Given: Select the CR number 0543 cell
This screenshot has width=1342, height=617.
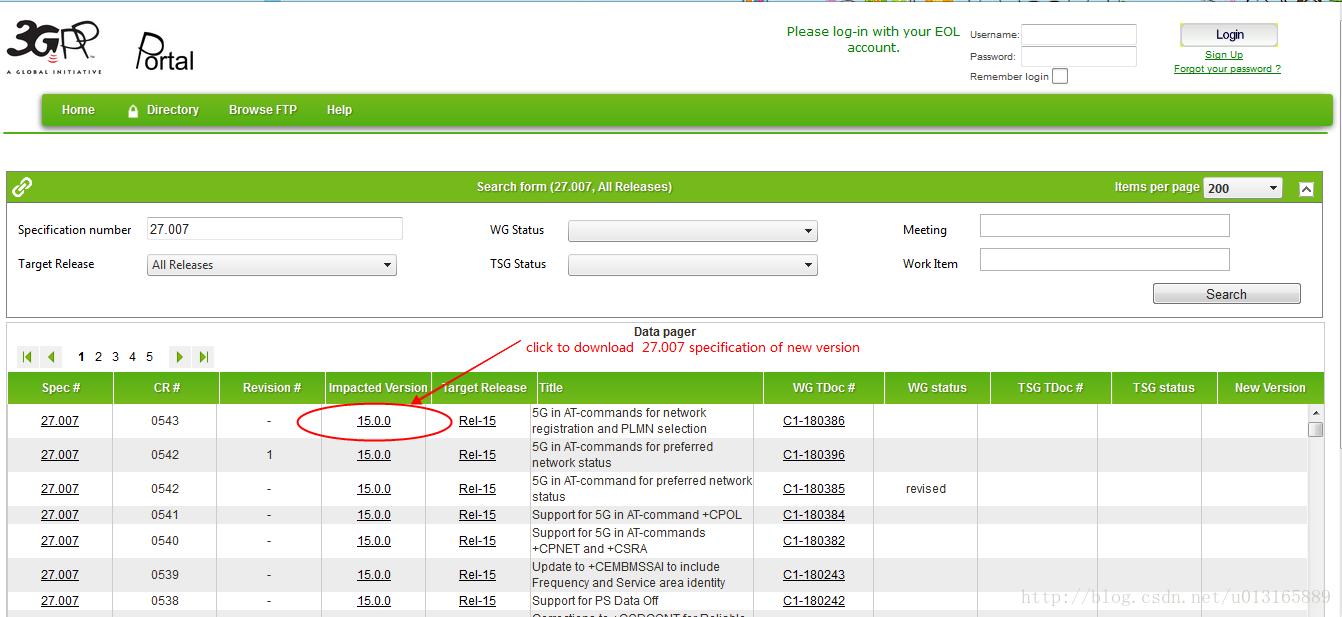Looking at the screenshot, I should point(165,421).
